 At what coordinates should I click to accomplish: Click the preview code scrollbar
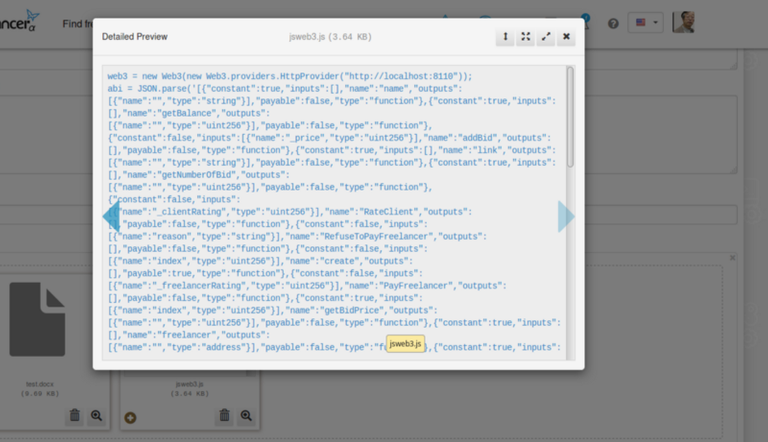coord(570,117)
